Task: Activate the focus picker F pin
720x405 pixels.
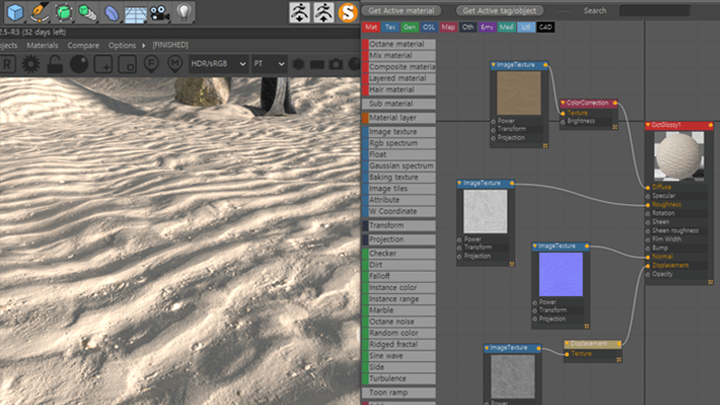Action: click(151, 64)
